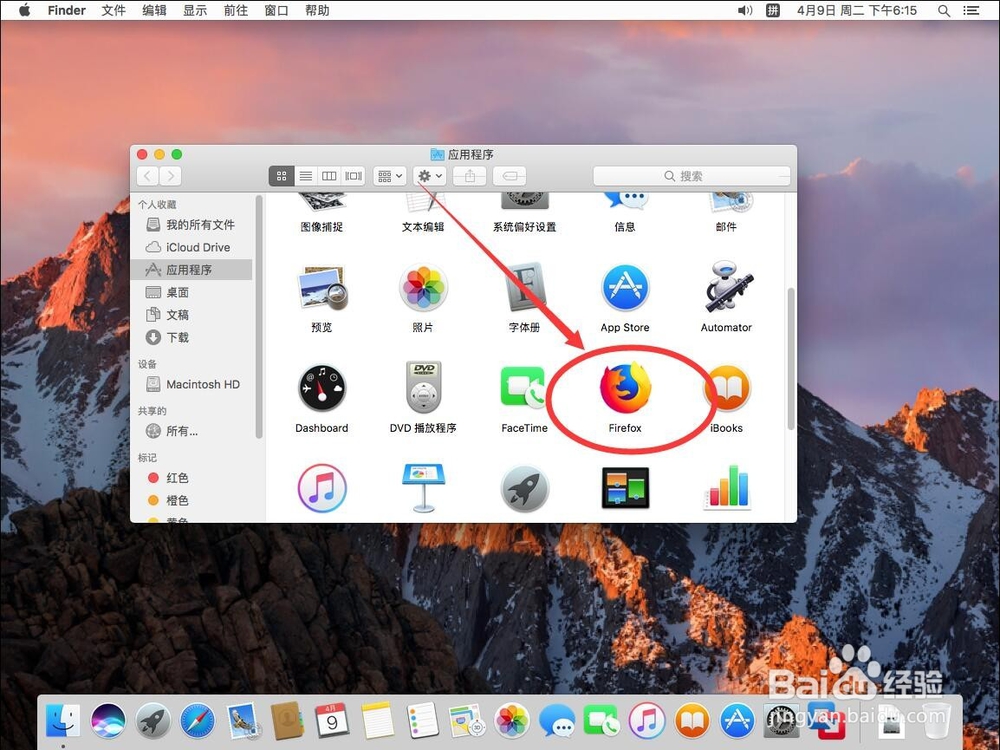Select the Automator robot icon

(x=726, y=287)
